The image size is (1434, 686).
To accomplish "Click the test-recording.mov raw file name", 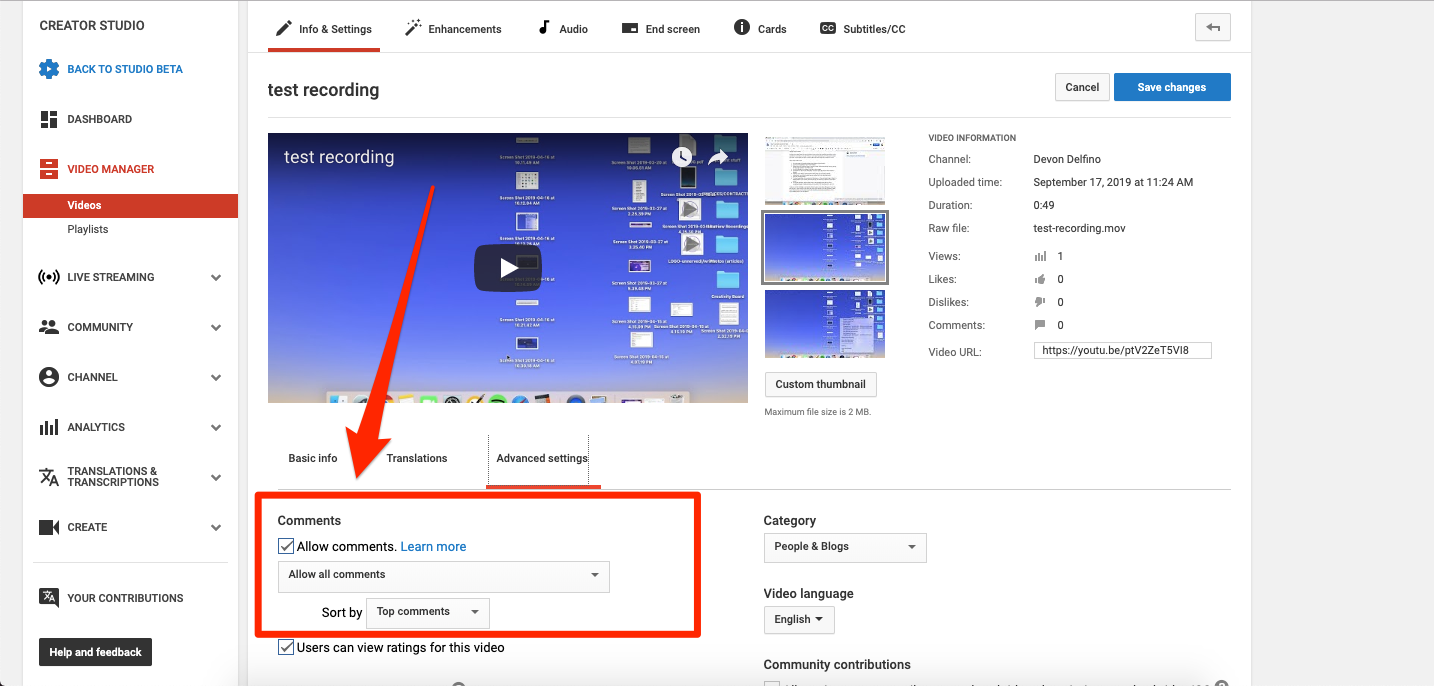I will 1079,228.
